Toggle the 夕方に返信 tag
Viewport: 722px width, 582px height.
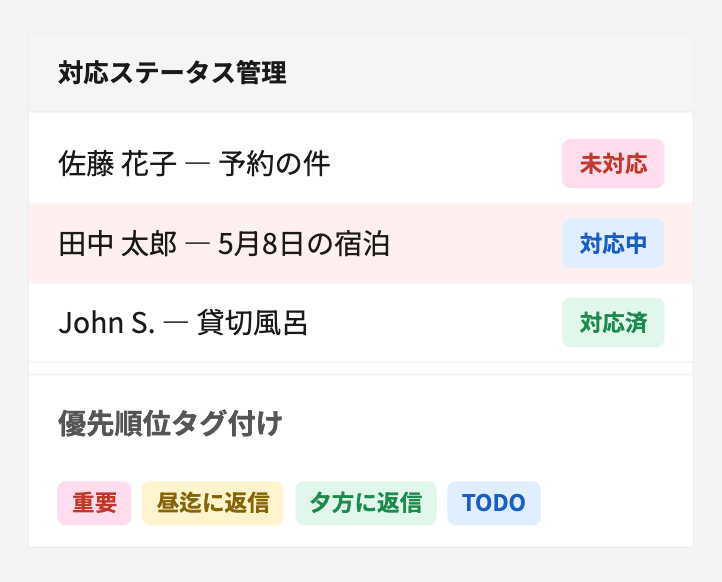click(x=366, y=503)
